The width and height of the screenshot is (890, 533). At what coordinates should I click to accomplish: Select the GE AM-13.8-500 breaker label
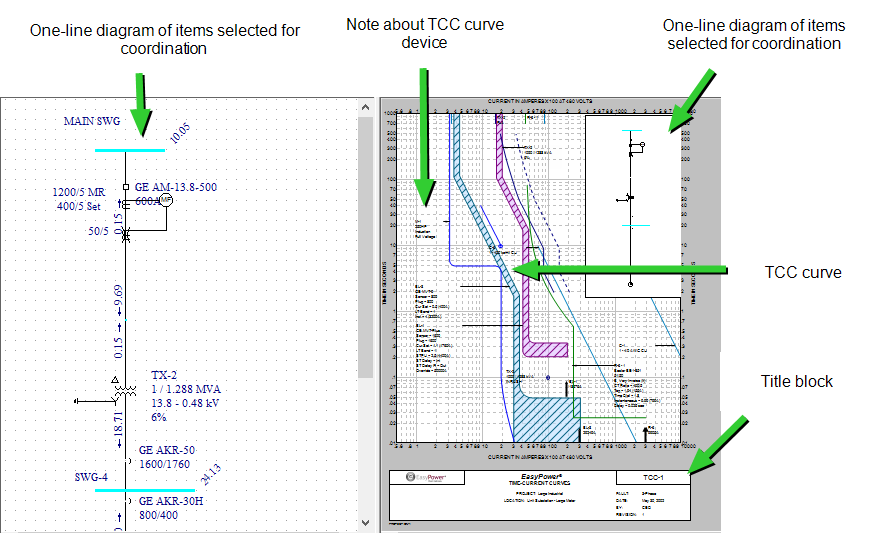coord(176,187)
